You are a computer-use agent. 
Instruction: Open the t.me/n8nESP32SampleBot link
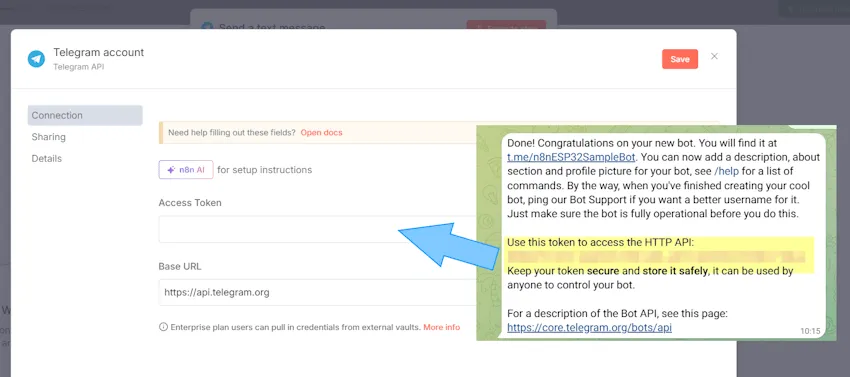571,158
